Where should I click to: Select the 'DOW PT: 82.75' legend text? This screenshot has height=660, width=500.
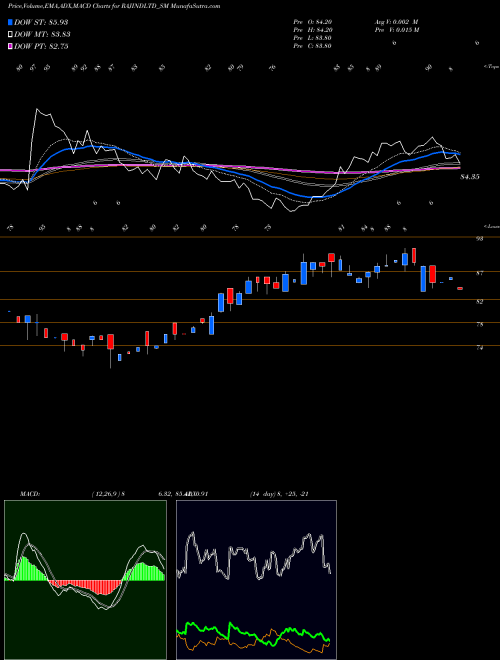pyautogui.click(x=41, y=47)
